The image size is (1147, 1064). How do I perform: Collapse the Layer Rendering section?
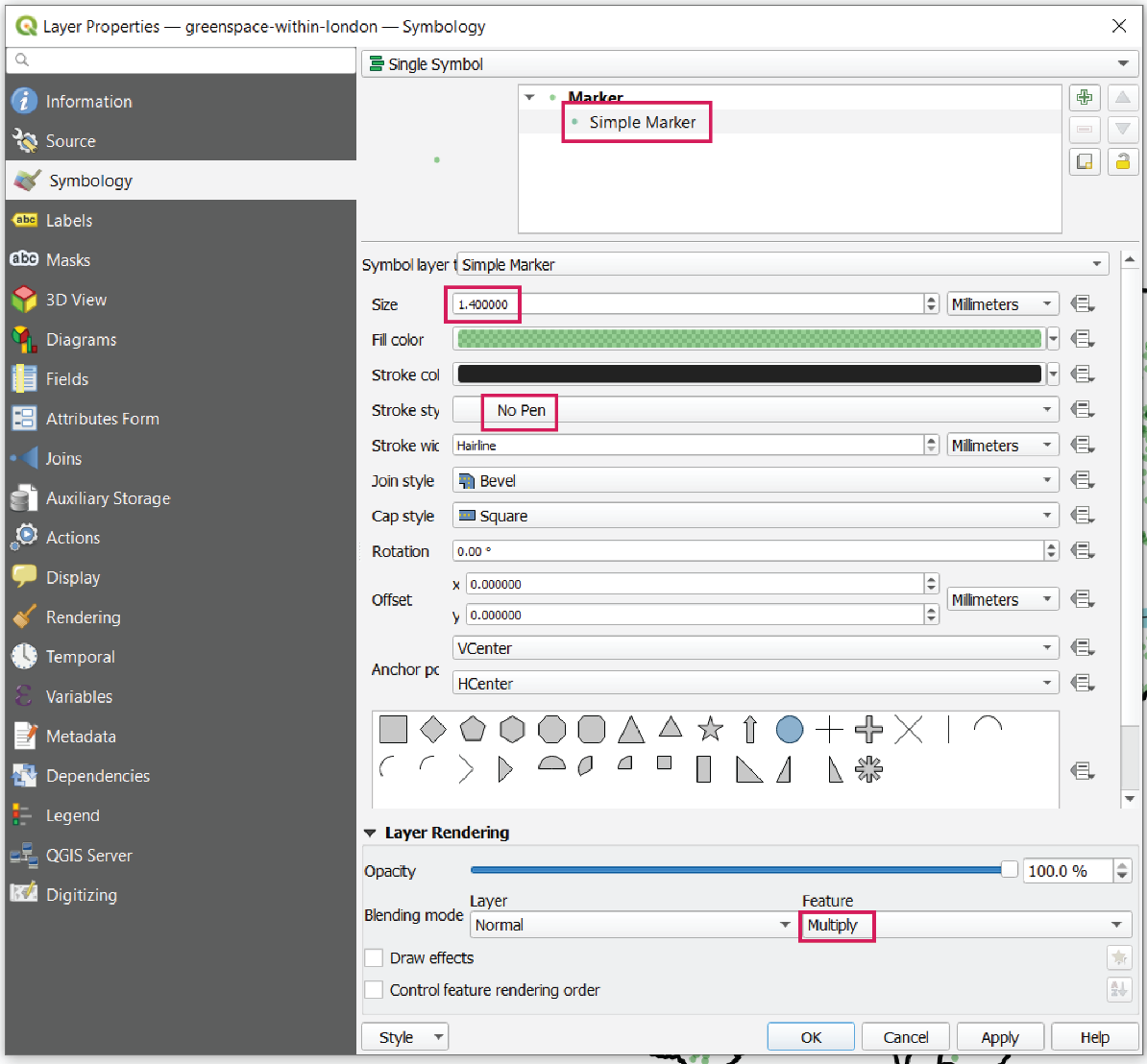(x=371, y=834)
